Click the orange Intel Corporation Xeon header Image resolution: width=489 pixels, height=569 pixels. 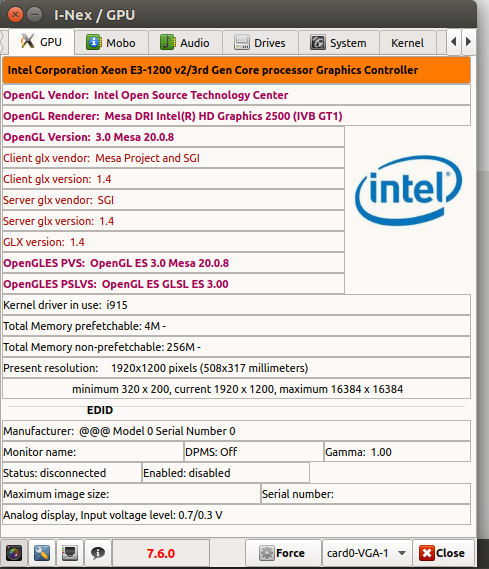click(237, 70)
